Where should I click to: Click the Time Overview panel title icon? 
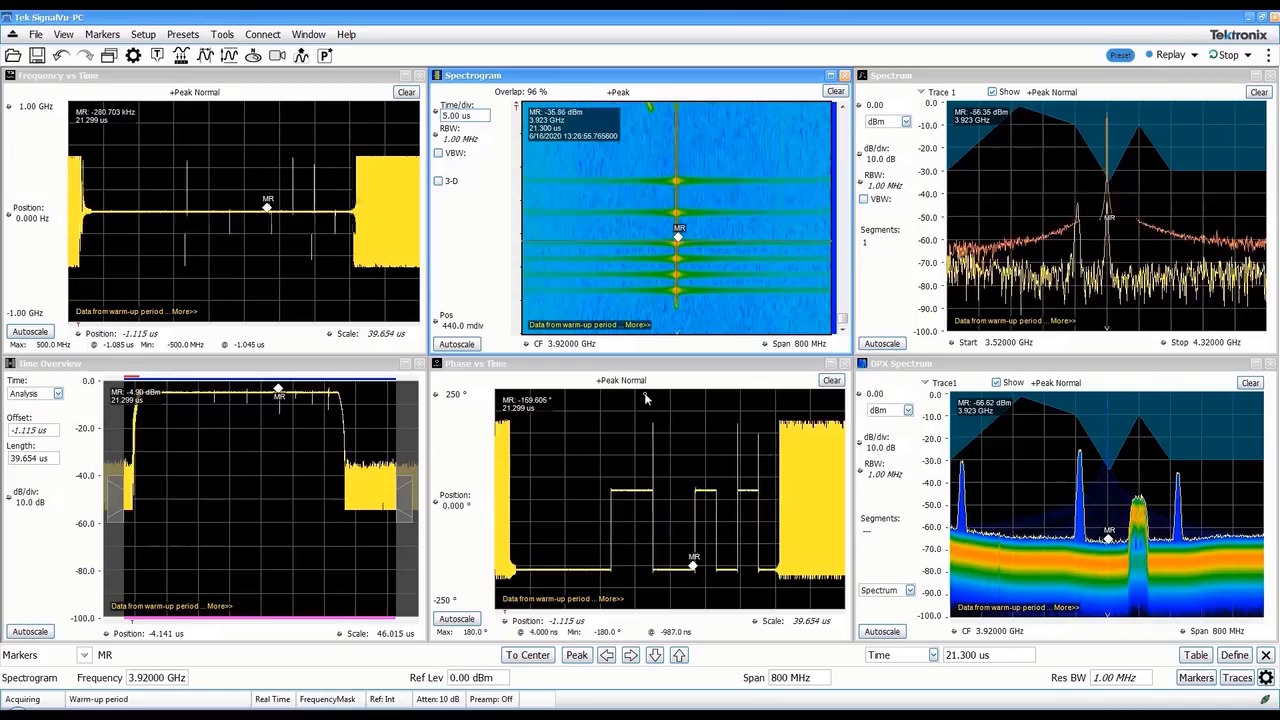10,363
